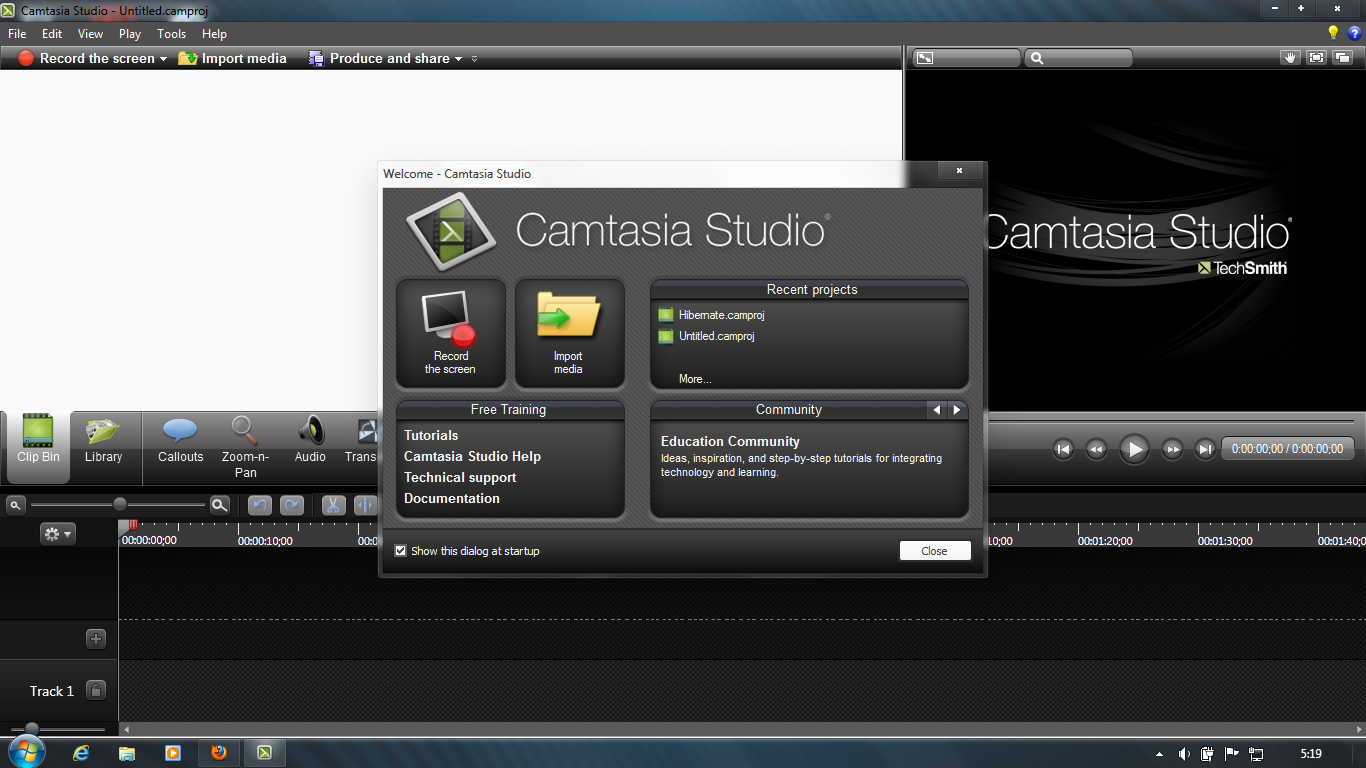The width and height of the screenshot is (1366, 768).
Task: Click the Record the screen tile in Welcome dialog
Action: pos(450,333)
